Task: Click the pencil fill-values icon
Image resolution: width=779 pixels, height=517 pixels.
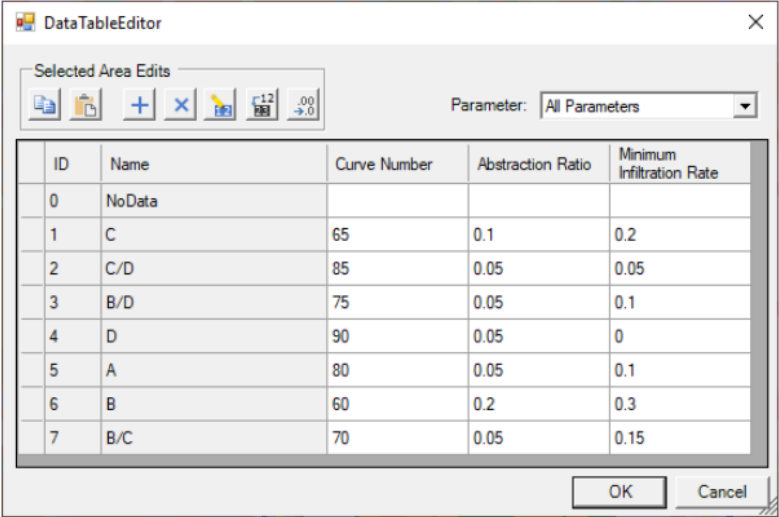Action: tap(220, 105)
